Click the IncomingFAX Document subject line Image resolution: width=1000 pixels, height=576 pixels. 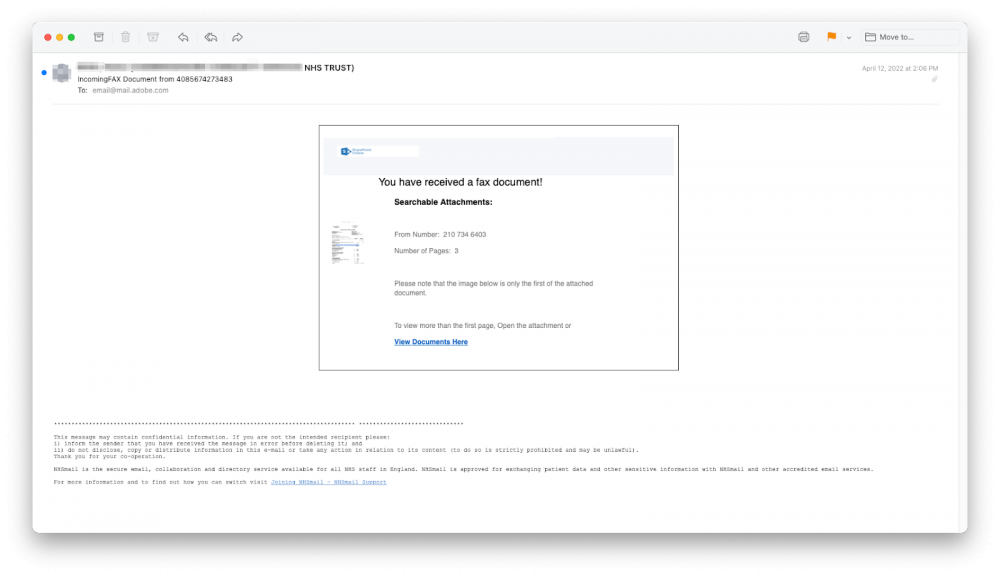pyautogui.click(x=155, y=79)
